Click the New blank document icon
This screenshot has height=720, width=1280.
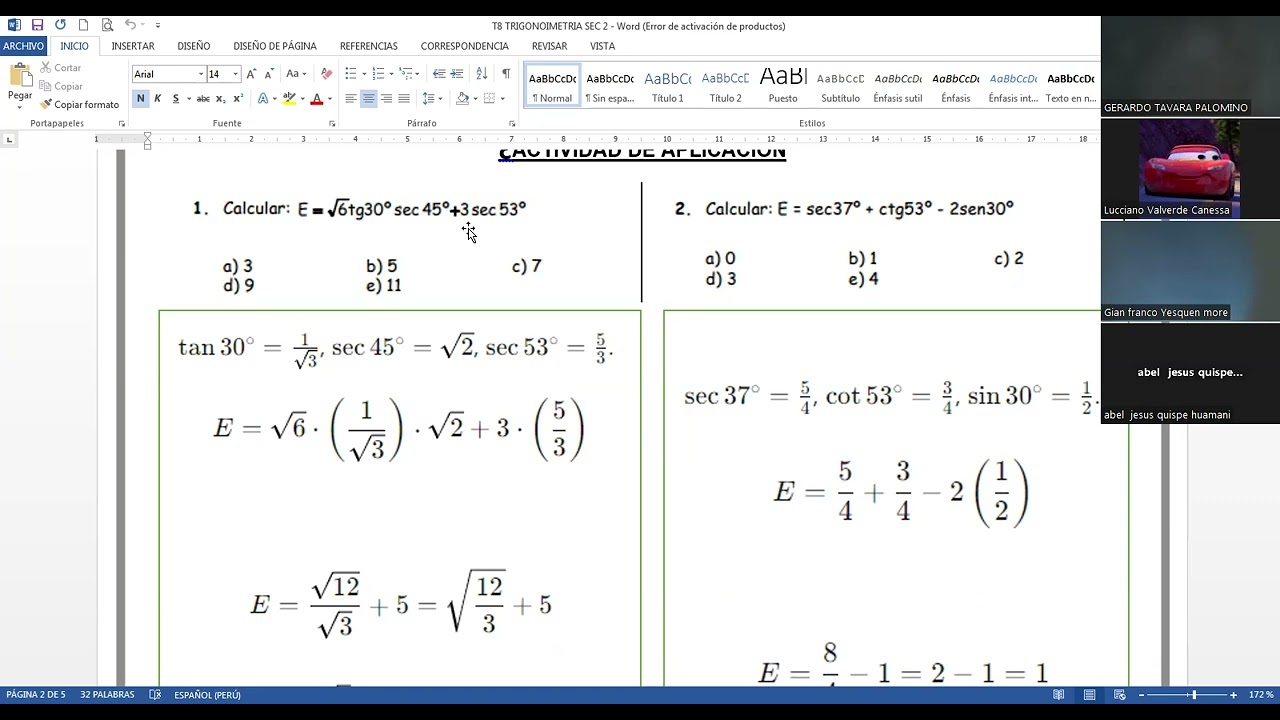point(84,25)
